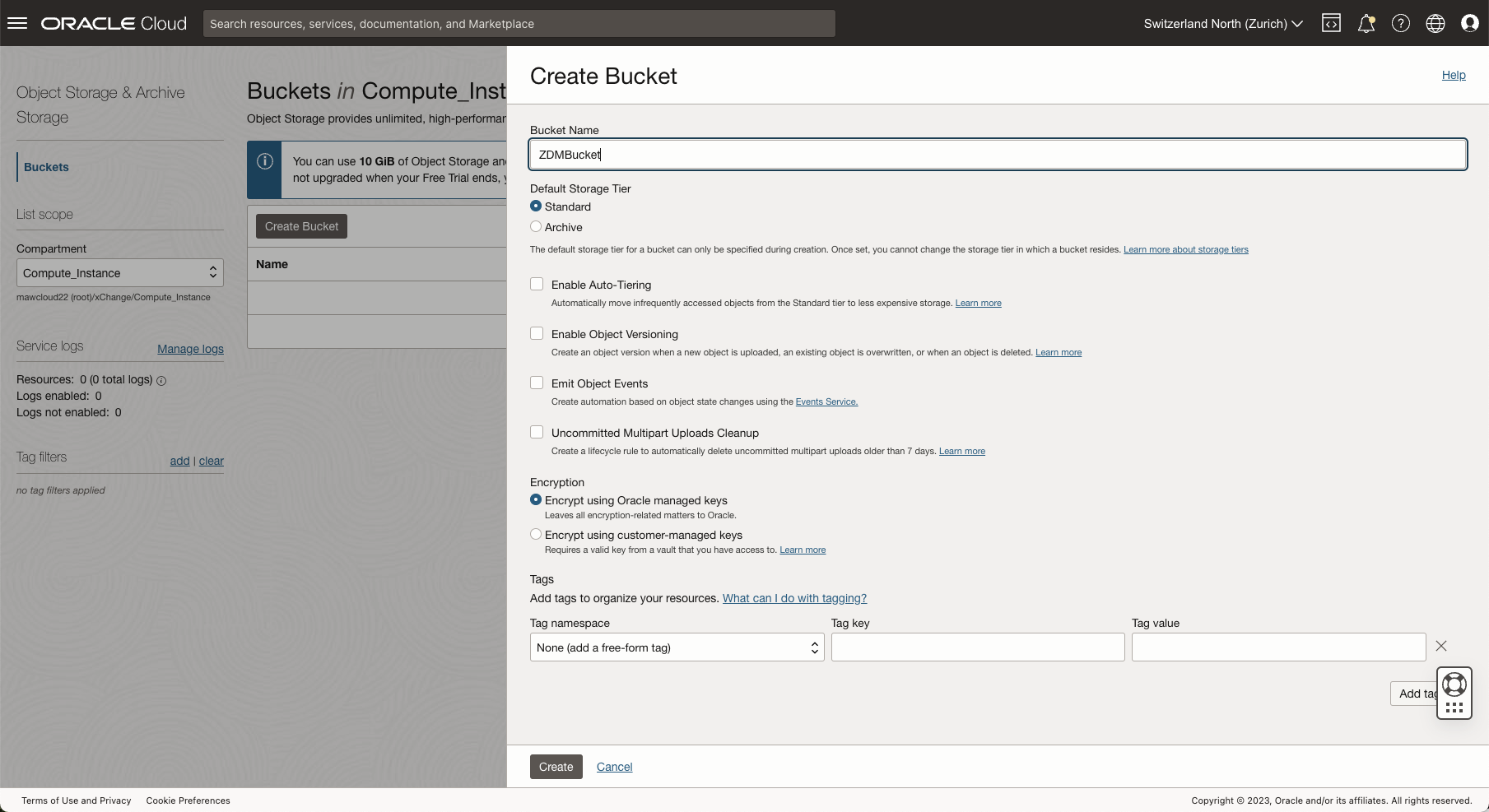Choose Encrypt using customer-managed keys
This screenshot has width=1489, height=812.
click(536, 535)
